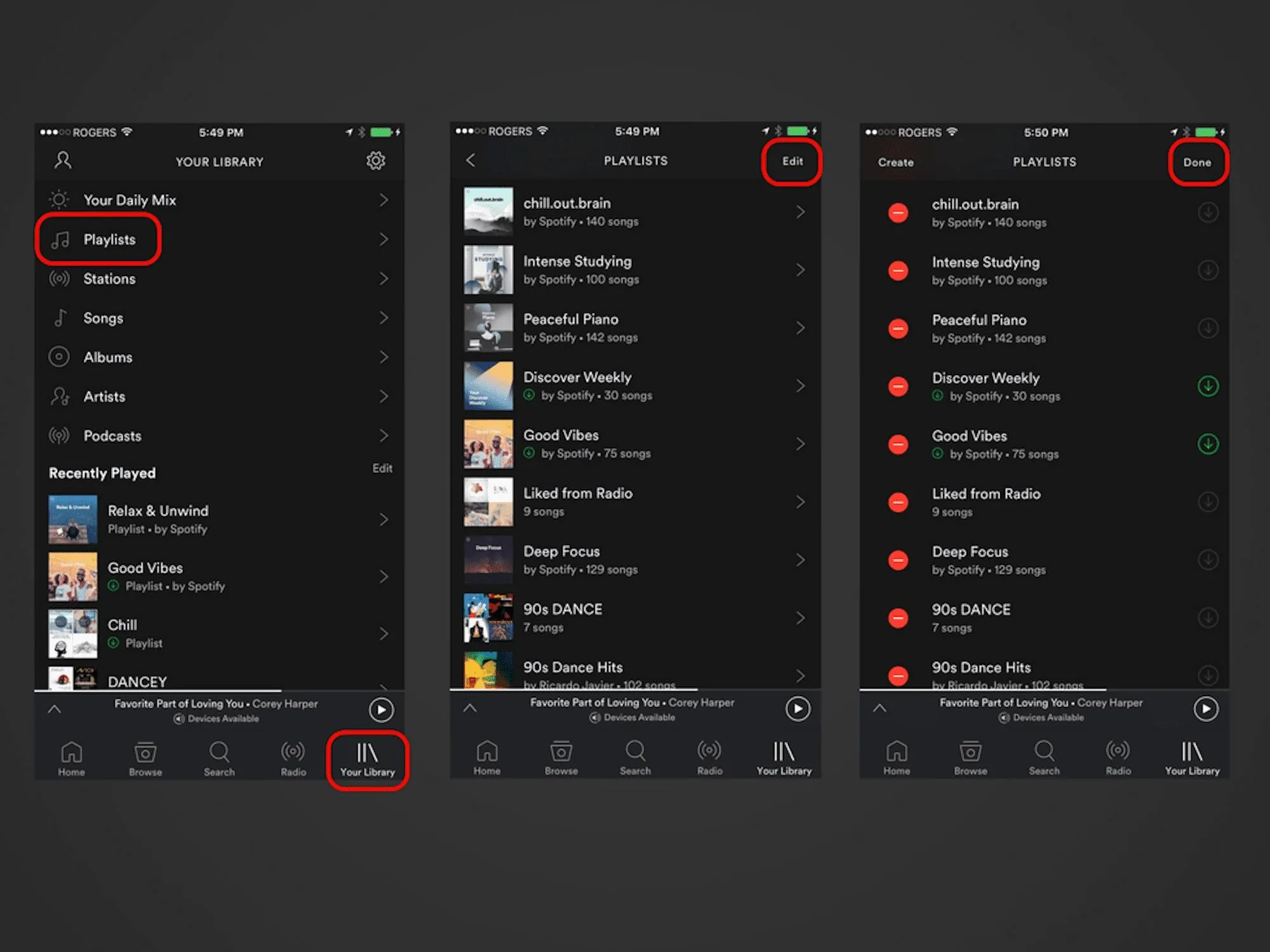Open chill.out.brain chevron in middle Playlists screen

[801, 212]
